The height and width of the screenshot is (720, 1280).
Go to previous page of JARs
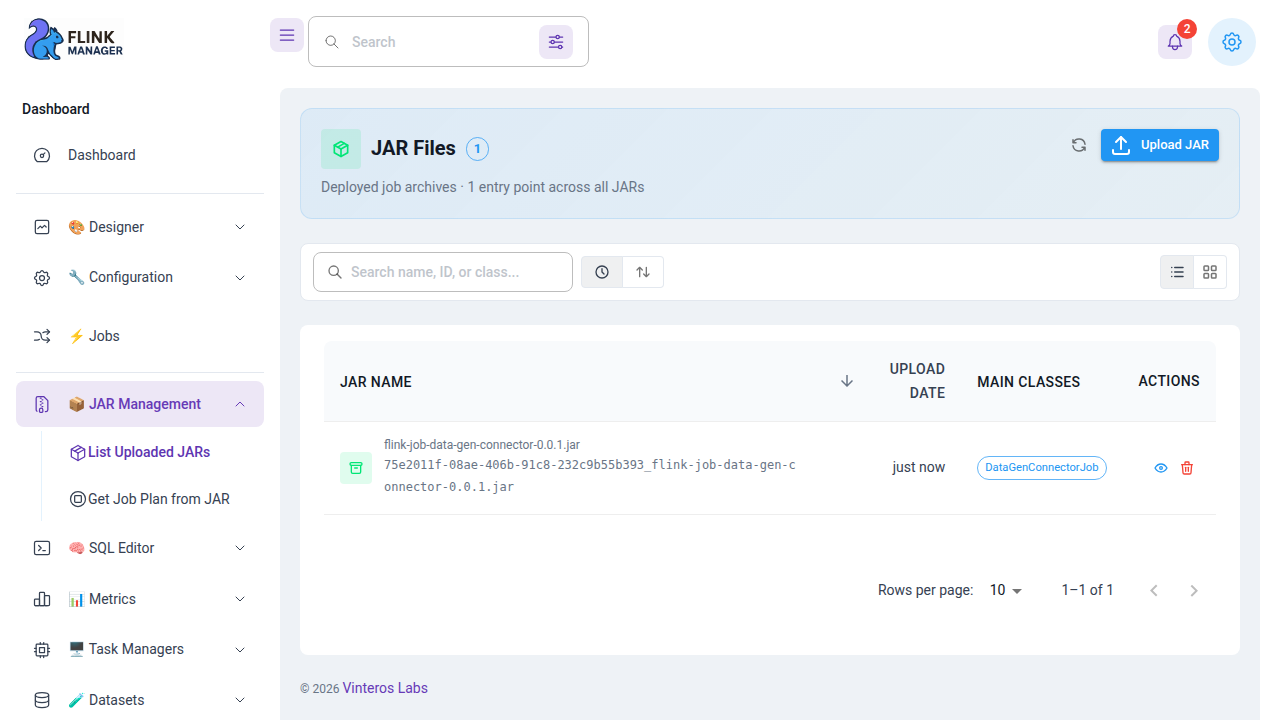tap(1154, 590)
